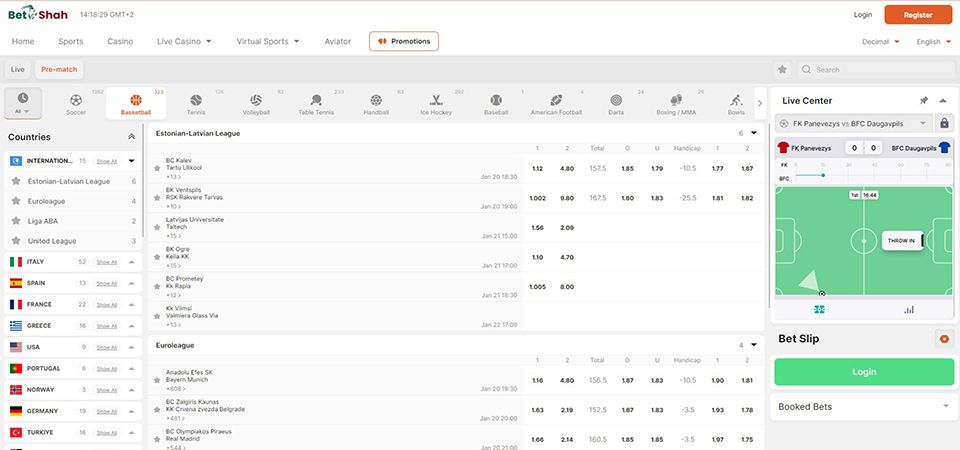Pick odds 1.12 for BC Kalev
The width and height of the screenshot is (960, 450).
(x=538, y=168)
